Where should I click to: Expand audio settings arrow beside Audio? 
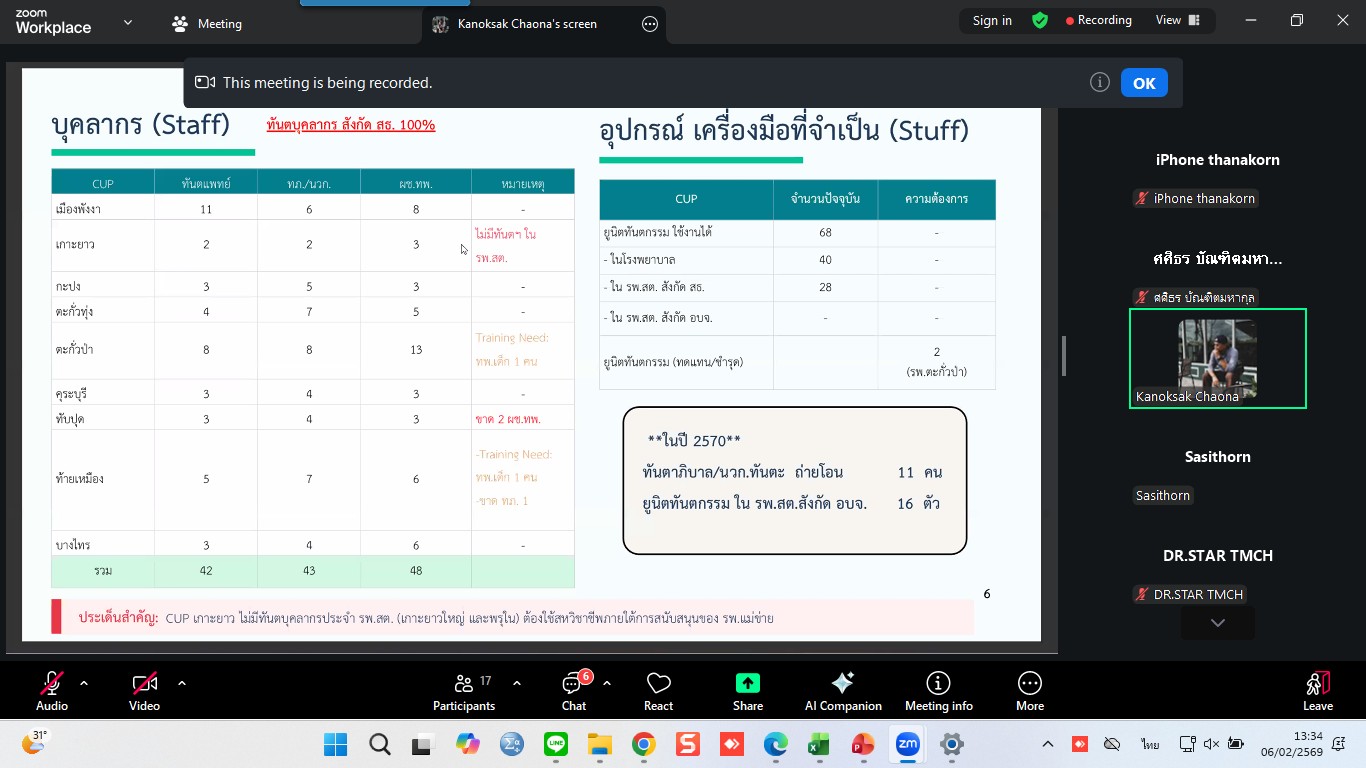[x=84, y=683]
